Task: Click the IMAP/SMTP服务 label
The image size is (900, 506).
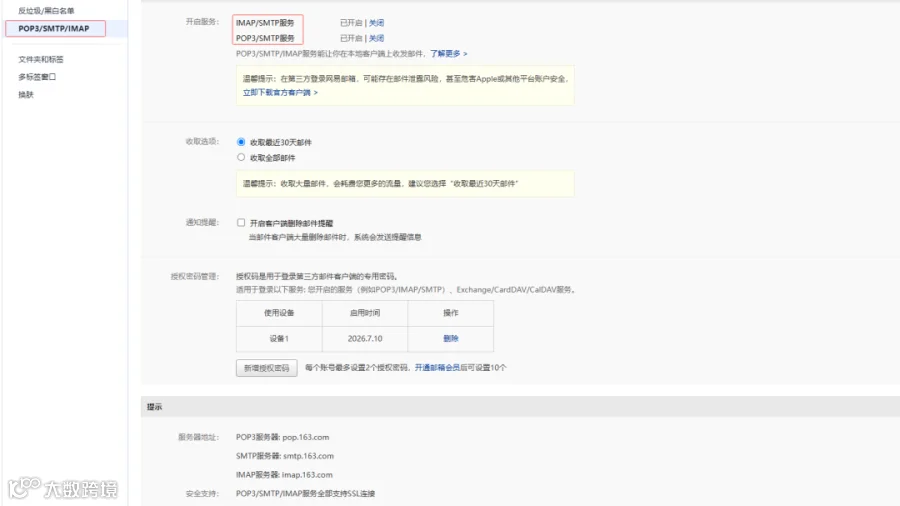Action: point(265,23)
